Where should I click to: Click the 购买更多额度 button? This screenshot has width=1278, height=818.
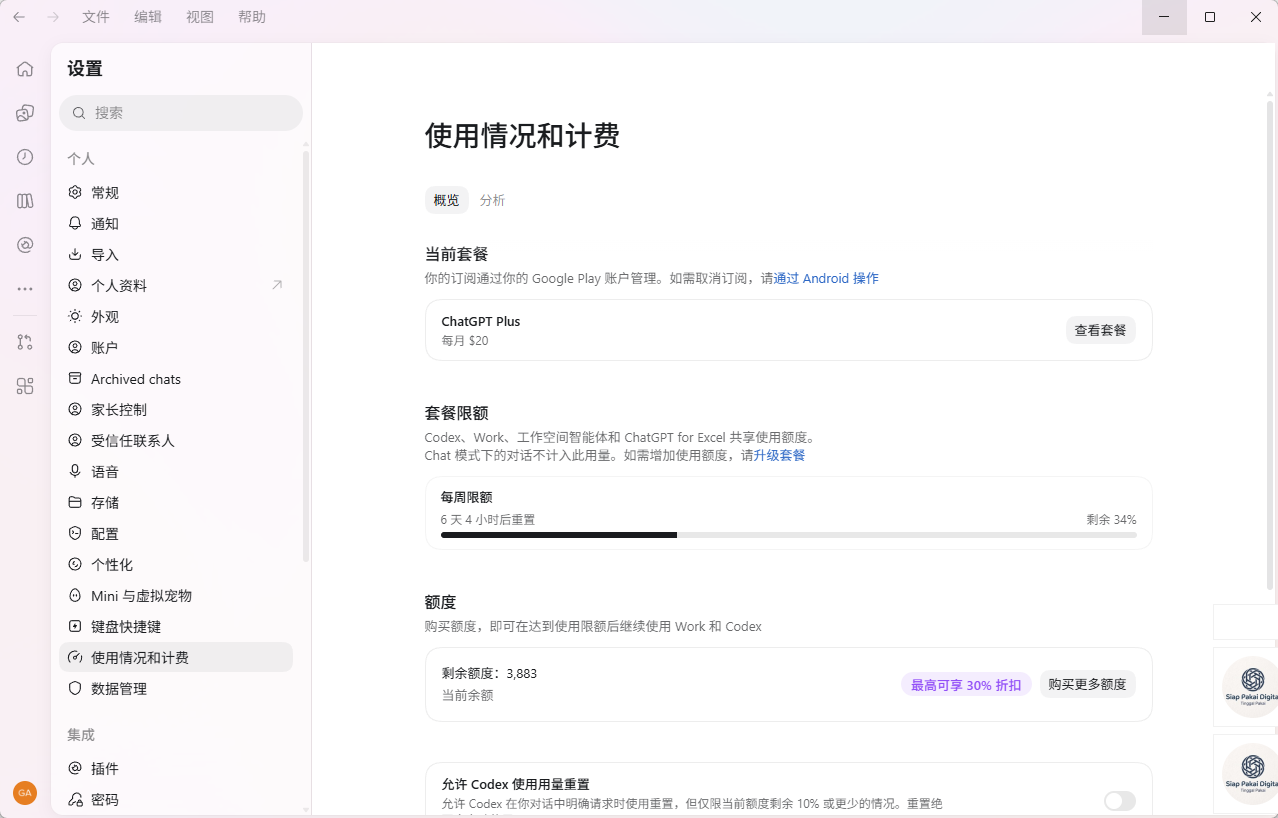point(1087,684)
